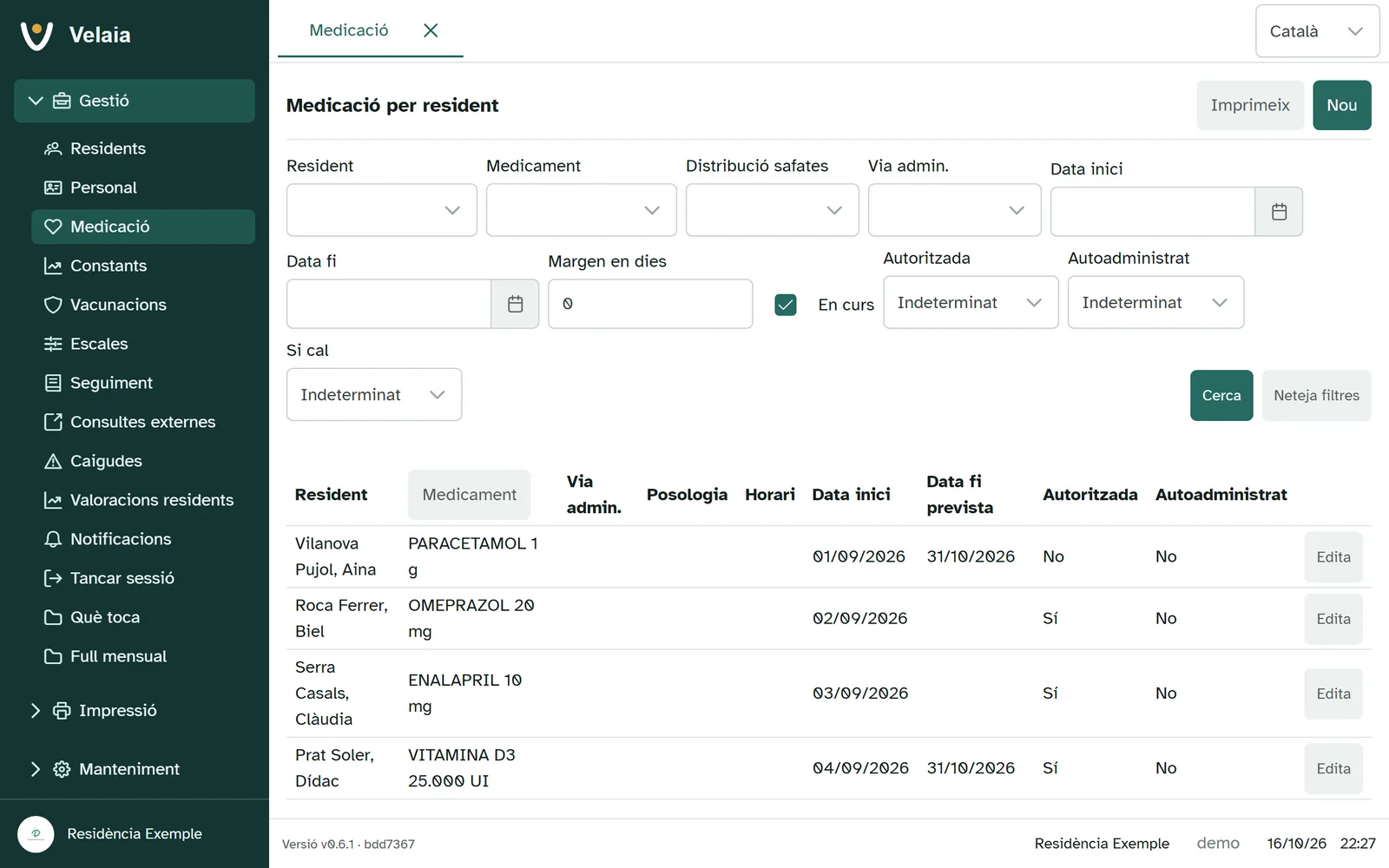Click the Consultes externes external-link icon

coord(53,422)
